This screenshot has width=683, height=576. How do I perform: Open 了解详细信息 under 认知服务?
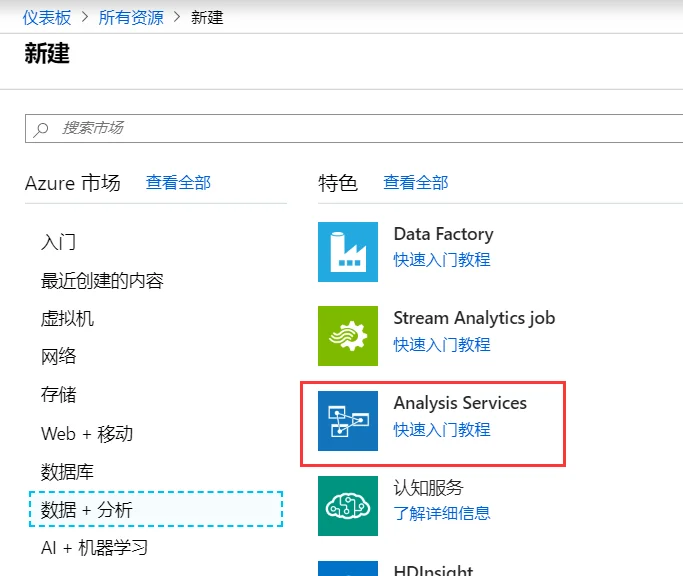(x=442, y=513)
